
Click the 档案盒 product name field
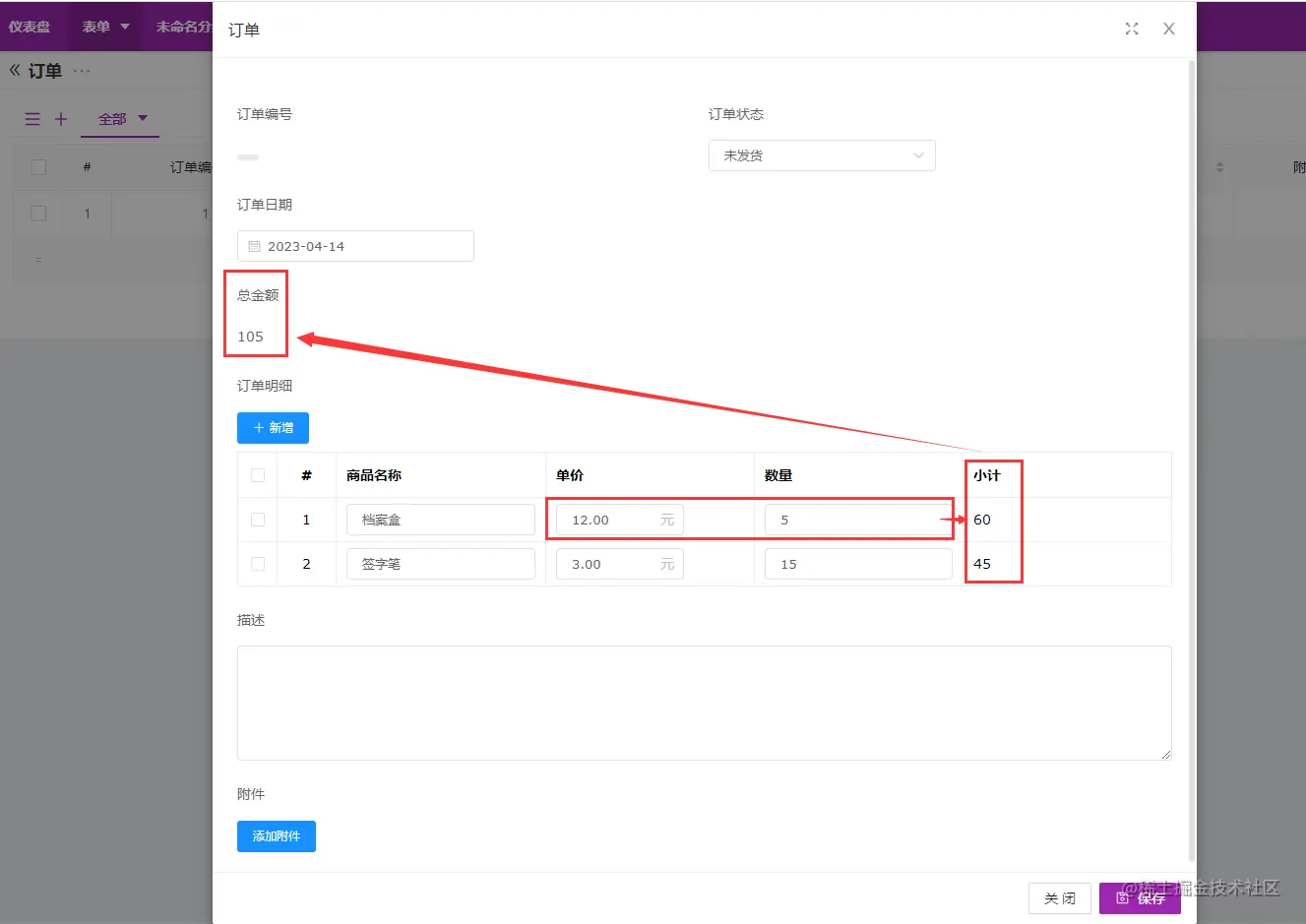[441, 520]
